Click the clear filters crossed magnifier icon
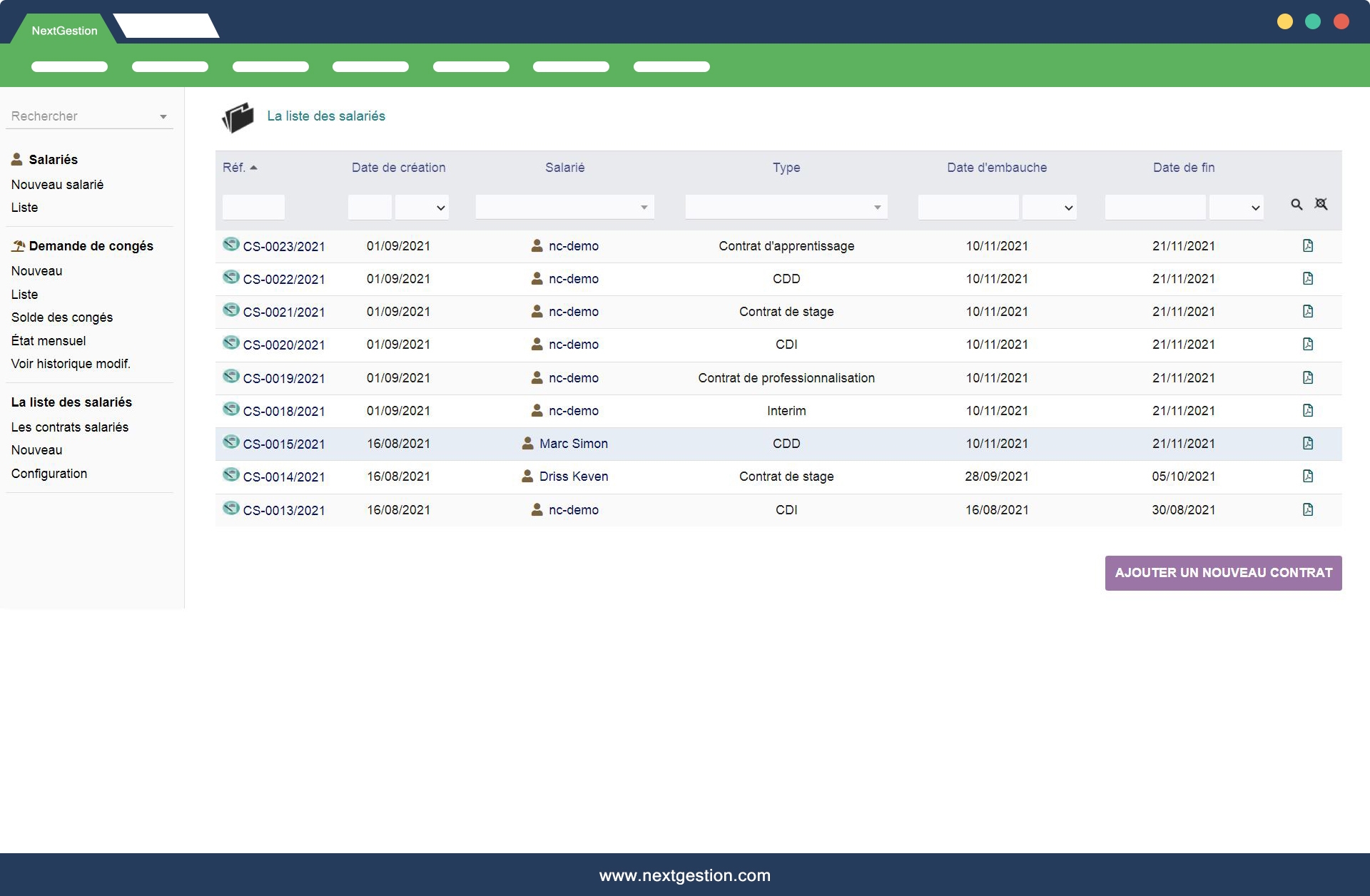The height and width of the screenshot is (896, 1370). (1321, 205)
